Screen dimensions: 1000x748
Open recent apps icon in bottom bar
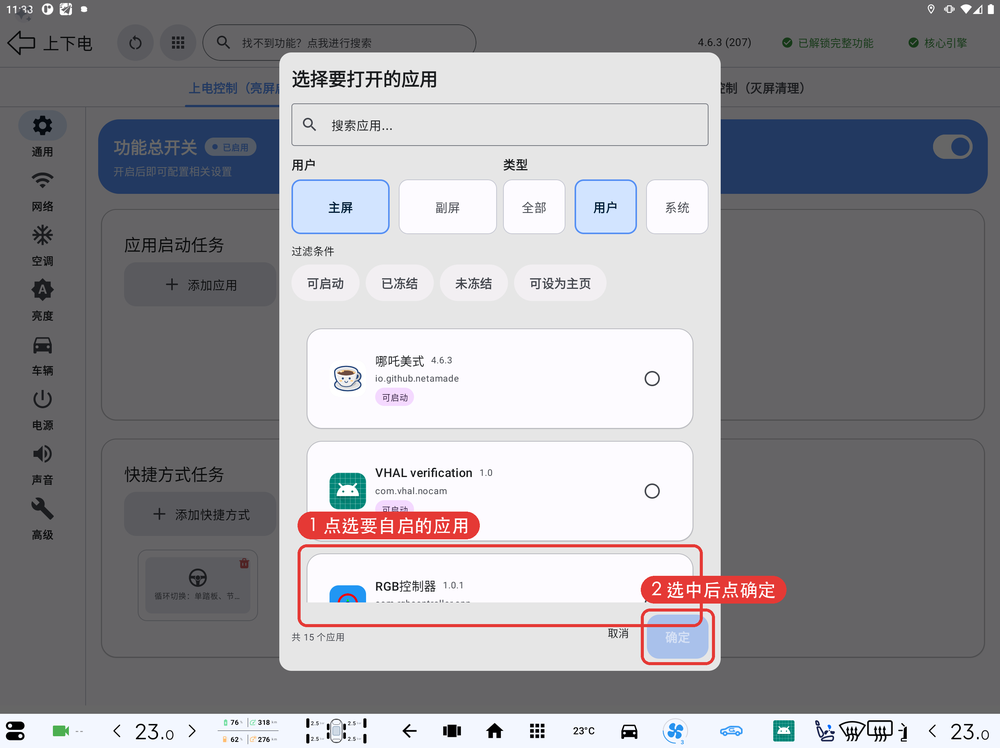click(452, 731)
